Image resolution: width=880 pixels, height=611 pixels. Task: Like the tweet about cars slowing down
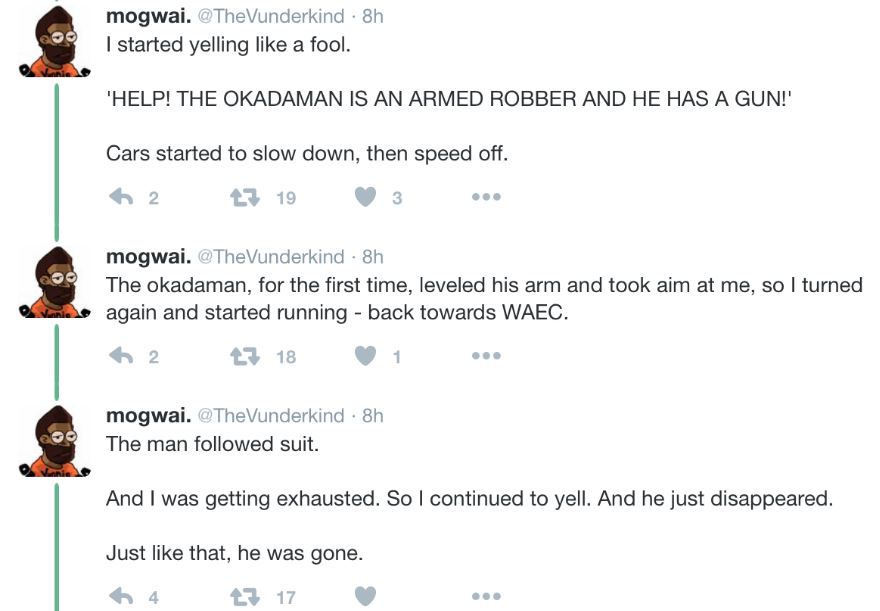366,197
